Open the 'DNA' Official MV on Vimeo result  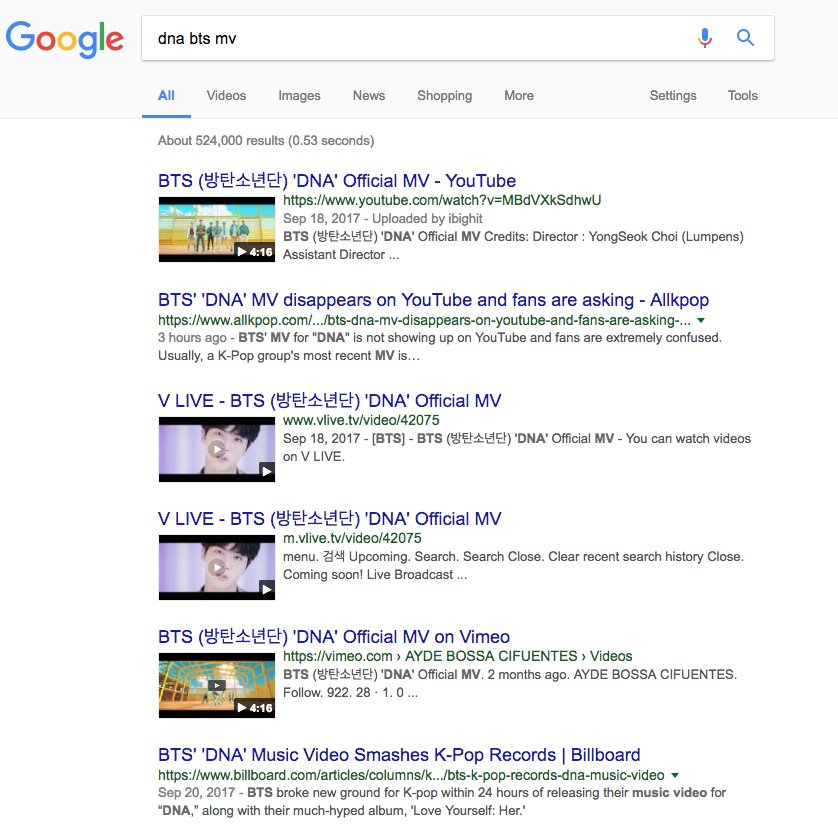(334, 637)
